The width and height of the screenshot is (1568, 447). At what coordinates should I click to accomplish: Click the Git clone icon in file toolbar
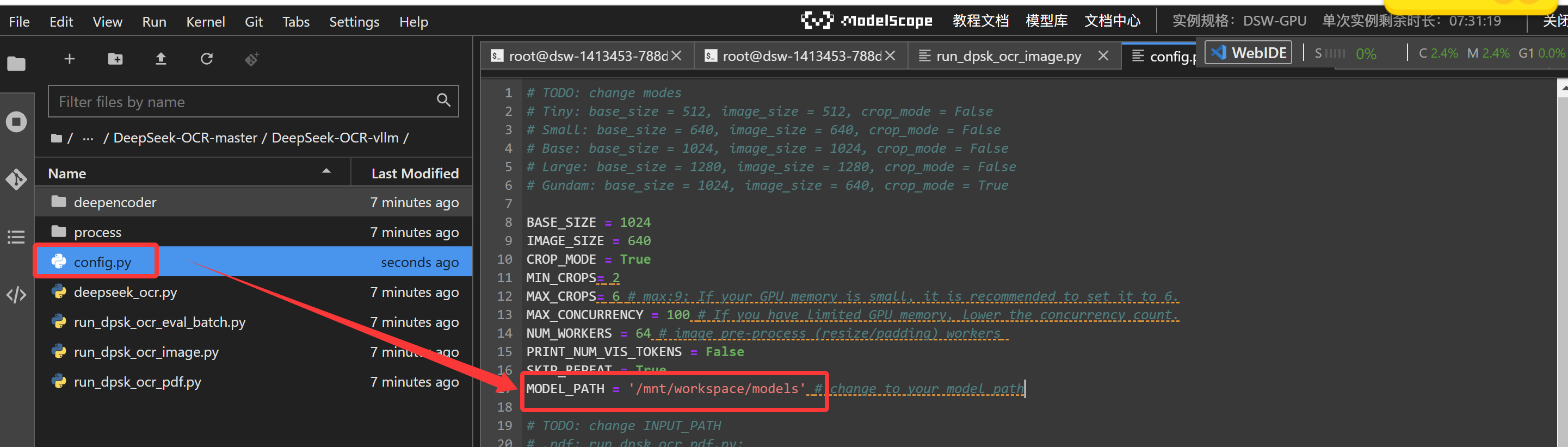252,59
